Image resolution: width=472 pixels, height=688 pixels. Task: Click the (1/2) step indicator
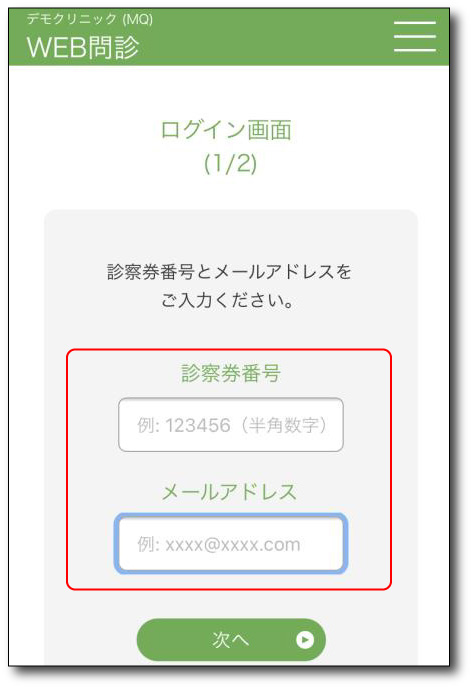pos(230,163)
